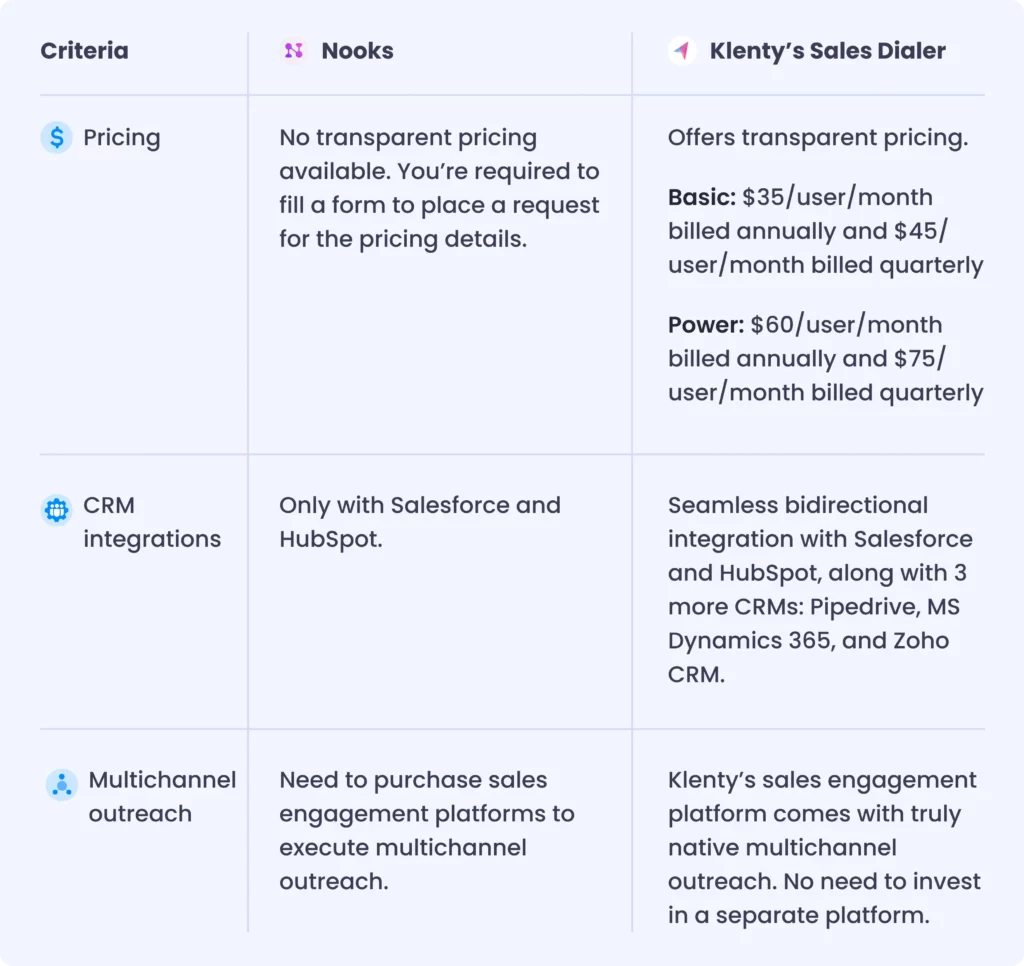Image resolution: width=1024 pixels, height=966 pixels.
Task: Click the Multichannel outreach network icon
Action: 61,784
